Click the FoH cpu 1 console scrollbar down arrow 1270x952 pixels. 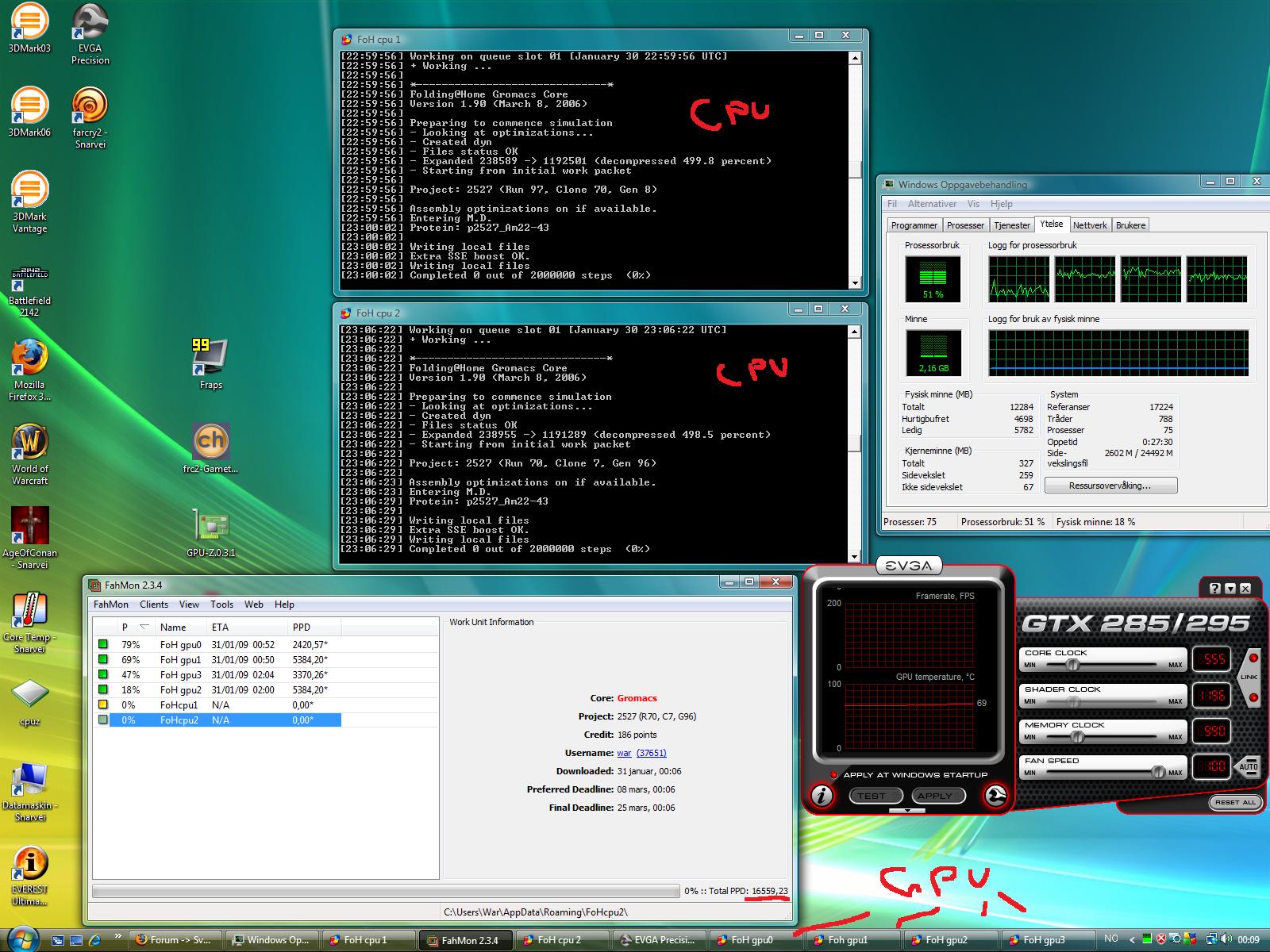click(x=854, y=283)
